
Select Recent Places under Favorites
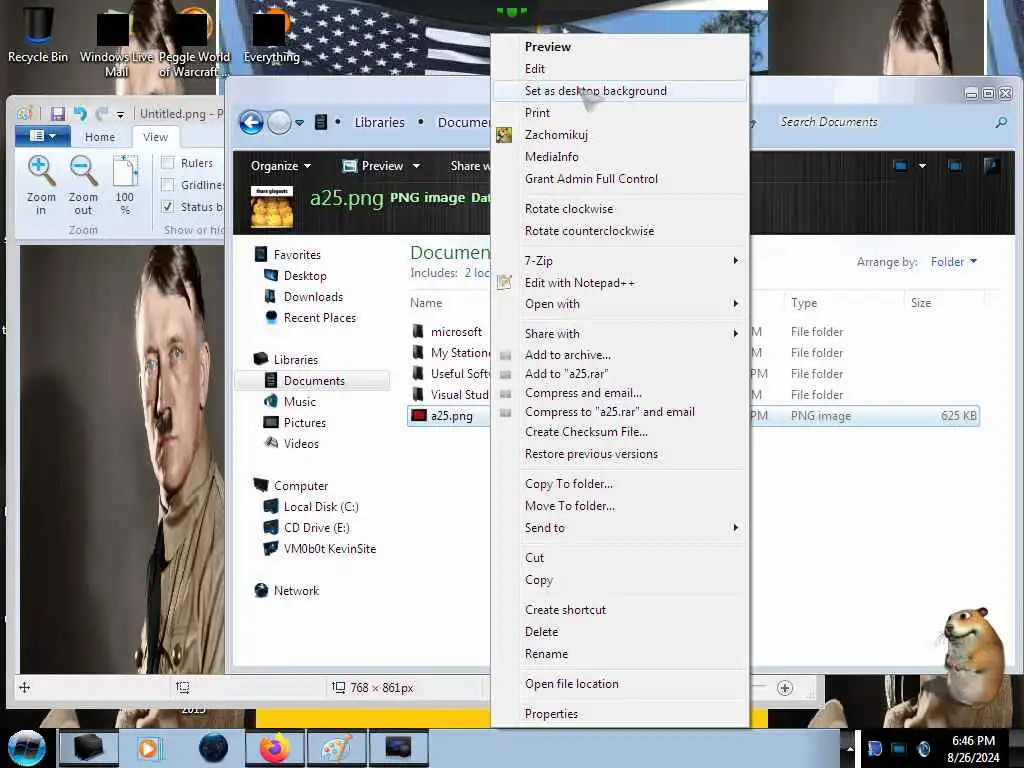[320, 317]
